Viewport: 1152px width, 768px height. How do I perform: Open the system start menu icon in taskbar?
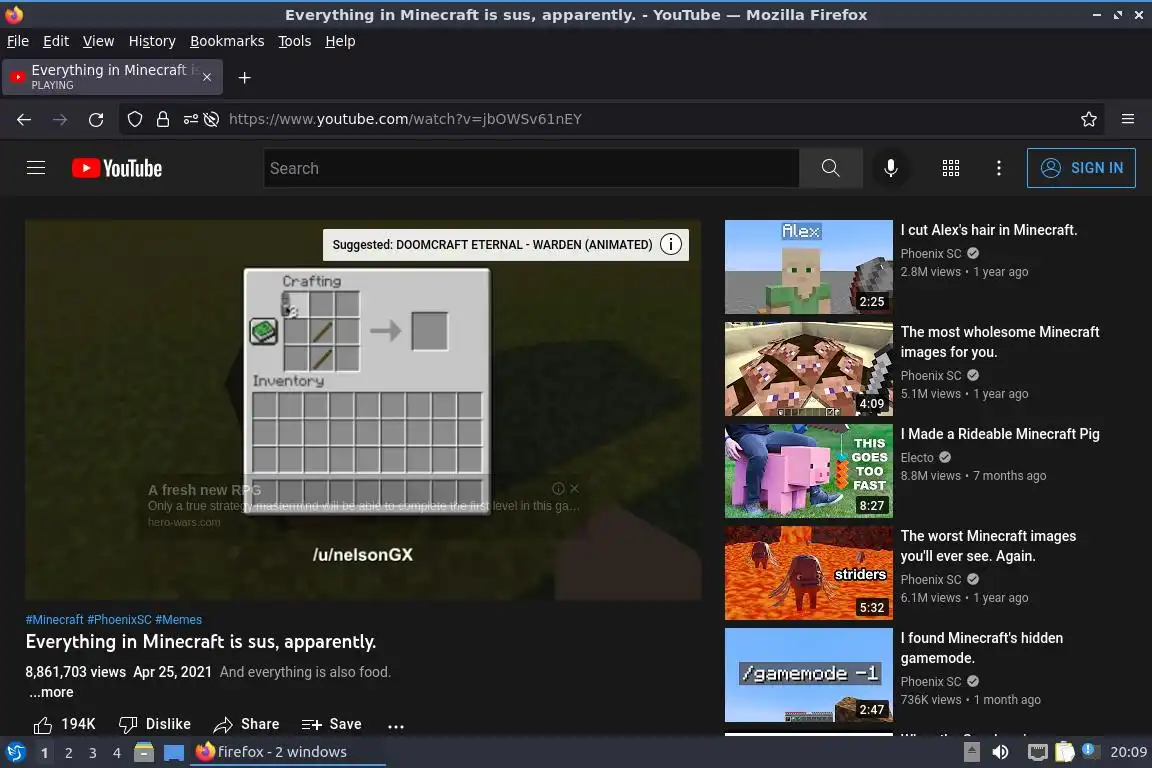(16, 752)
